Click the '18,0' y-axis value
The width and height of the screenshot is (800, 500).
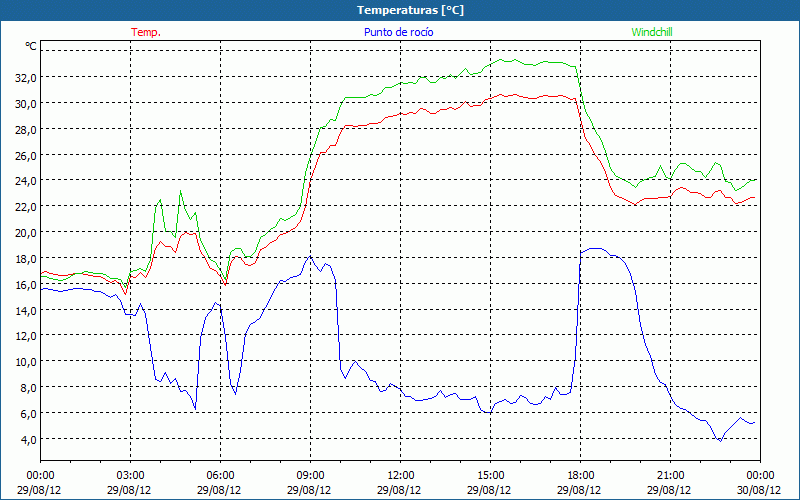[25, 259]
